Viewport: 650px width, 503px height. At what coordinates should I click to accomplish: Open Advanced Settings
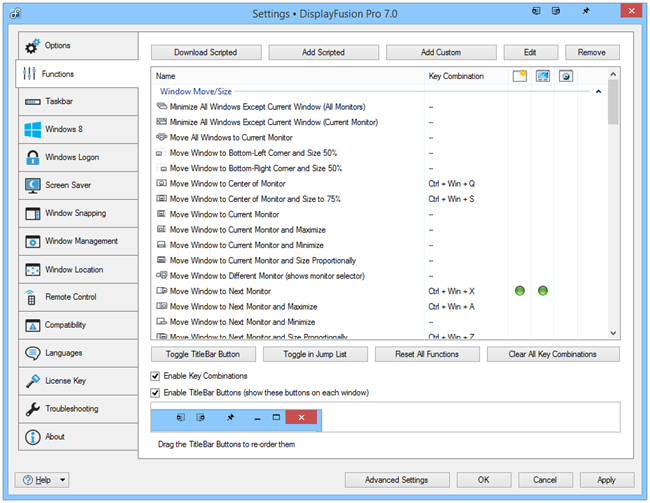pos(397,480)
